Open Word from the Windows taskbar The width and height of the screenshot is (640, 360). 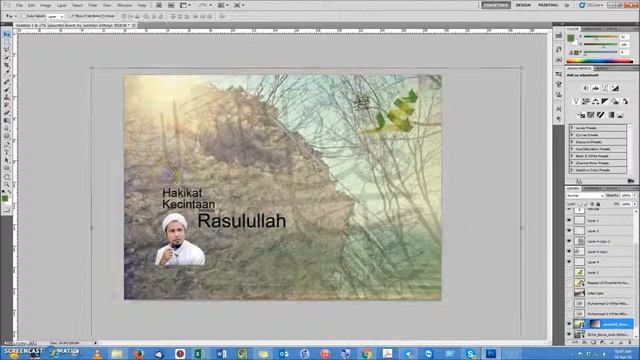(222, 353)
